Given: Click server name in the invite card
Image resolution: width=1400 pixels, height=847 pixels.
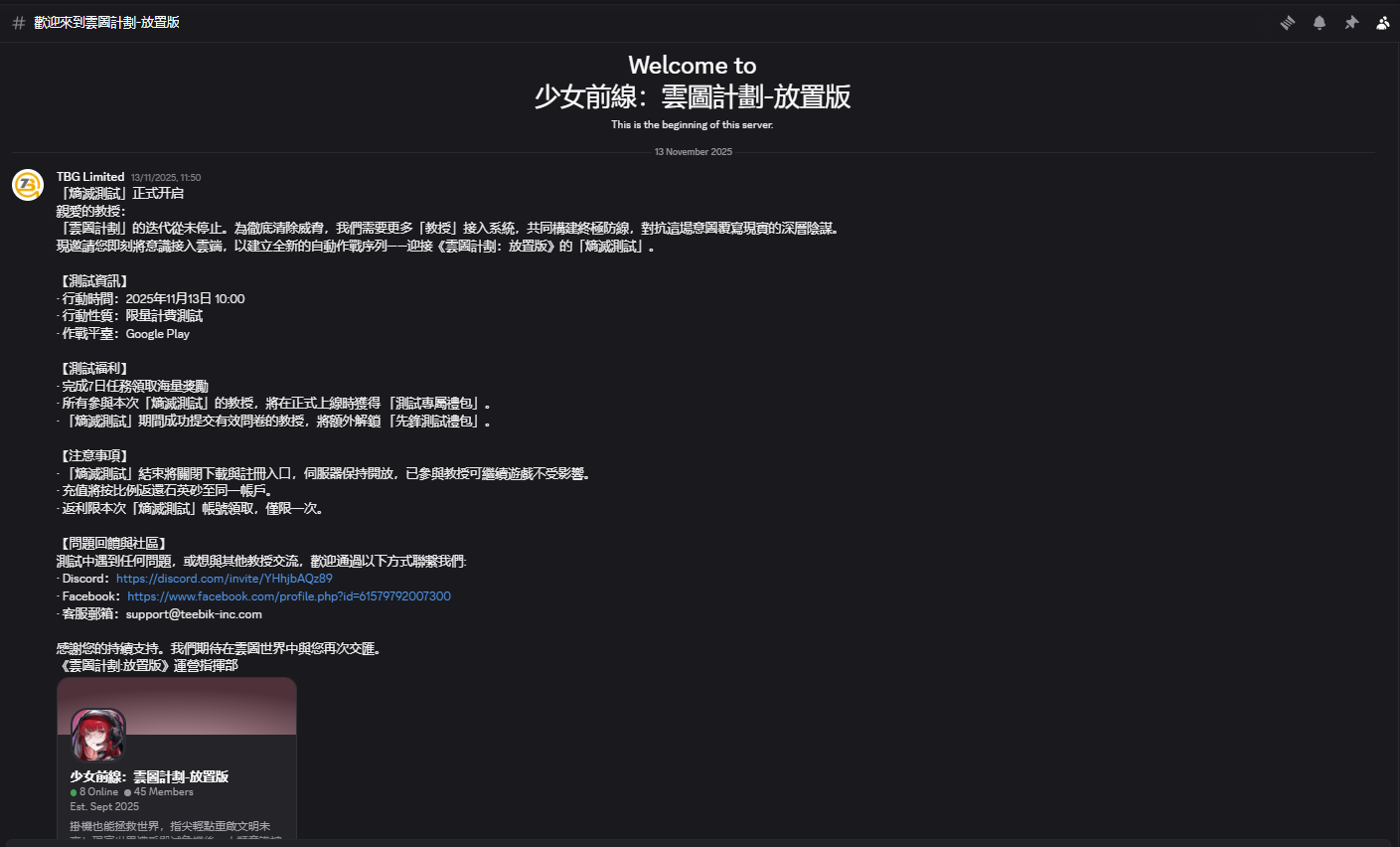Looking at the screenshot, I should tap(149, 776).
